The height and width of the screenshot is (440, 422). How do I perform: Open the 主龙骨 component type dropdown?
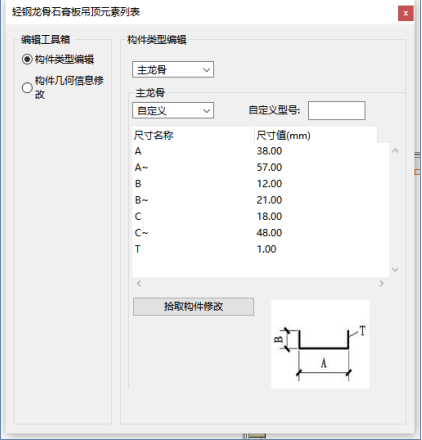173,70
